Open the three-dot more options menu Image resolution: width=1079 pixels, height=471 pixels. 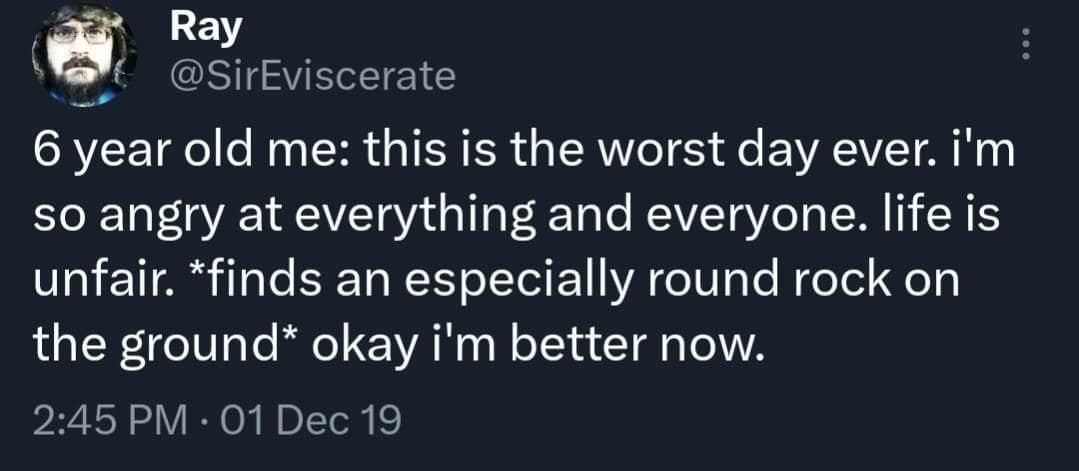tap(1023, 45)
